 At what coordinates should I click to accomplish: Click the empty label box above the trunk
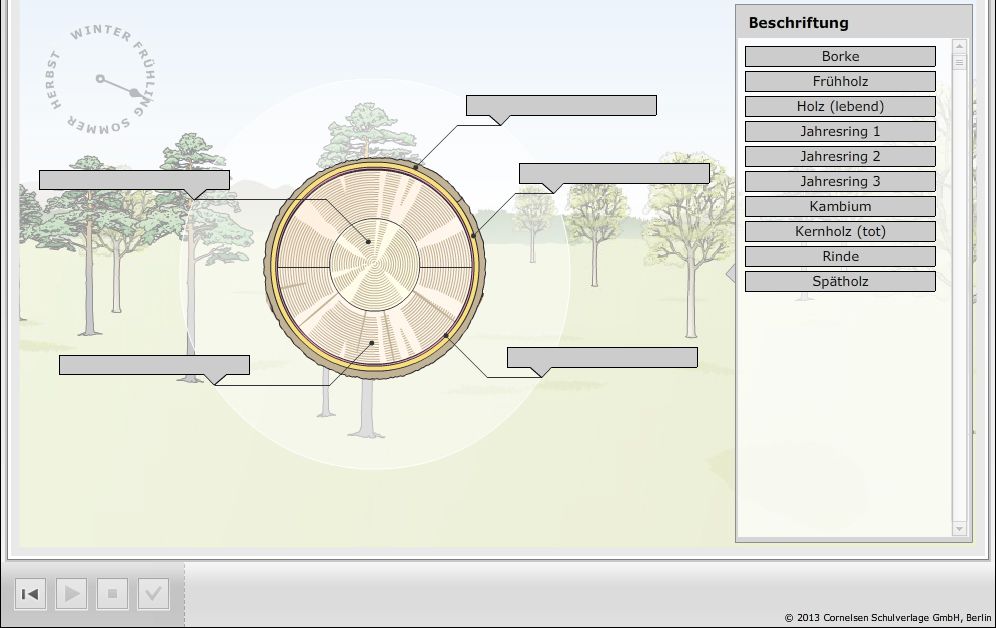[x=561, y=105]
